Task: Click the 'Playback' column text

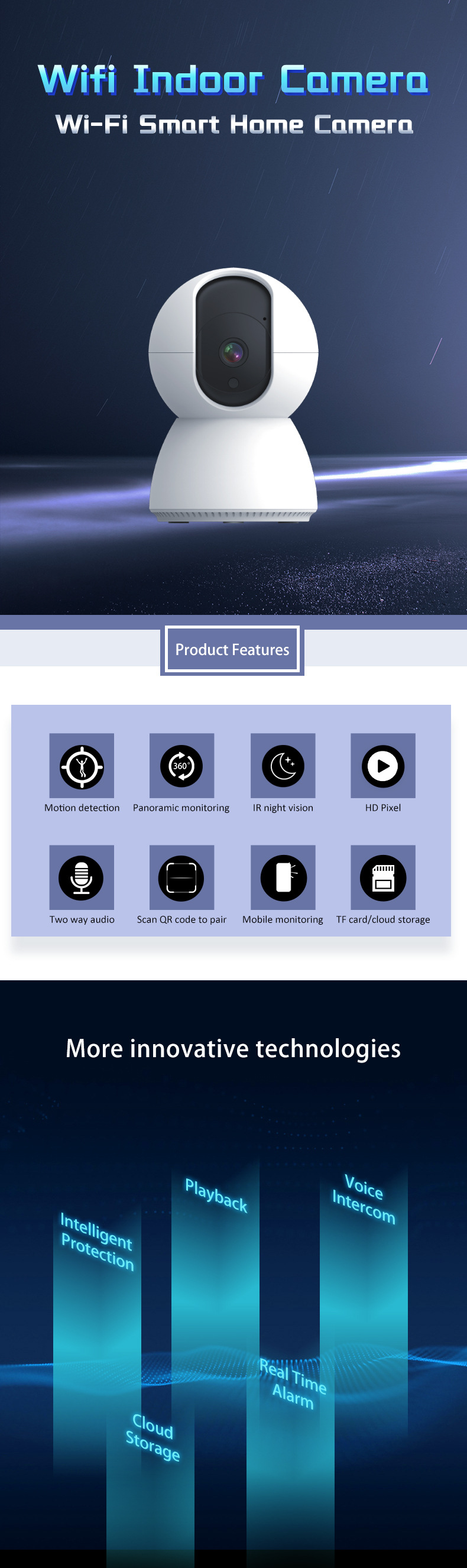Action: (216, 1196)
